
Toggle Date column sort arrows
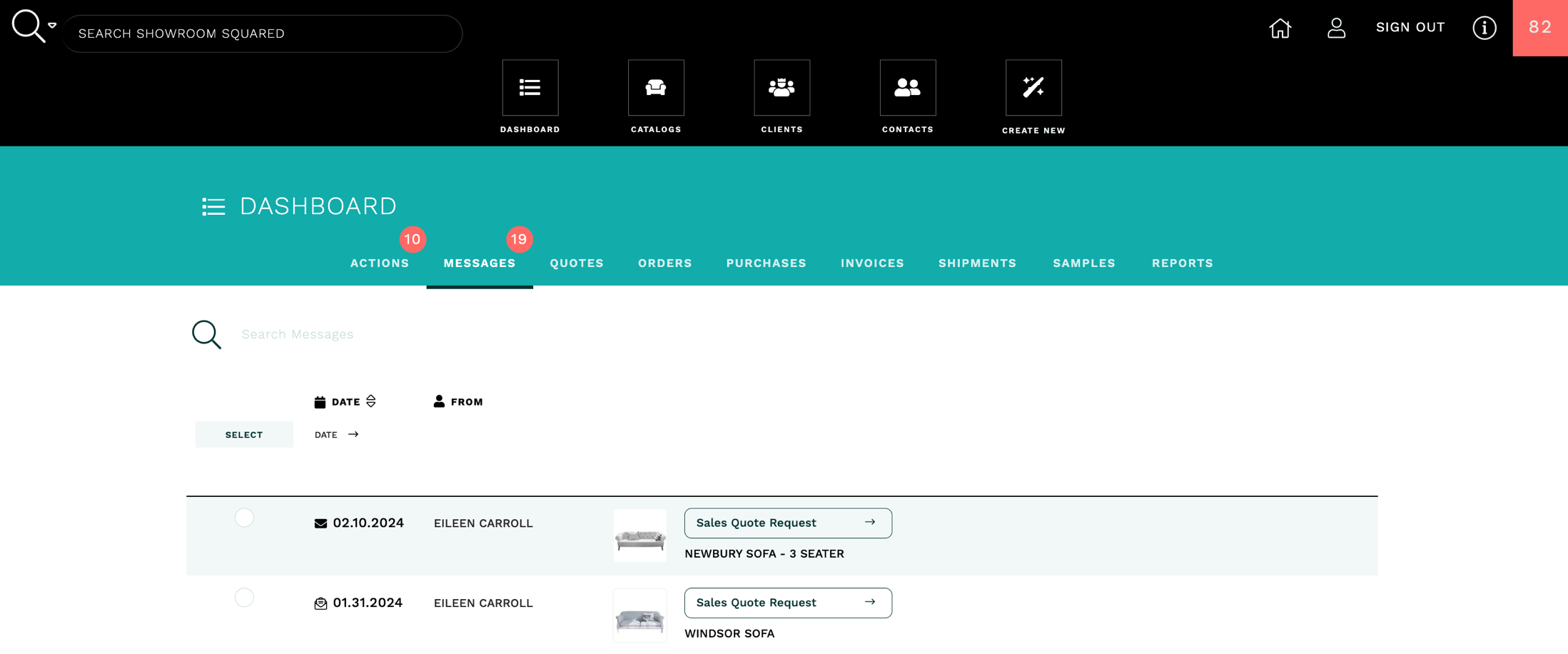(x=371, y=401)
